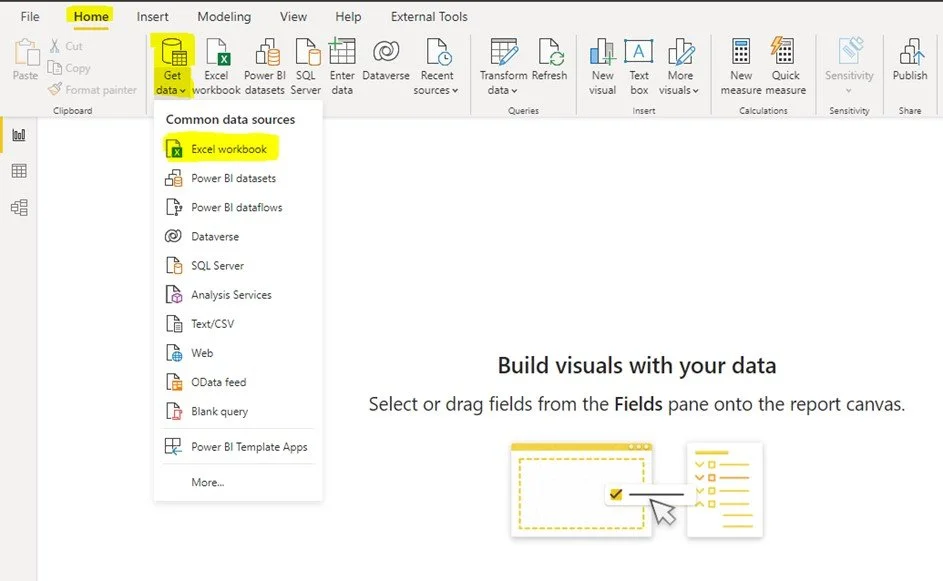
Task: Open the Enter data table icon
Action: [x=342, y=66]
